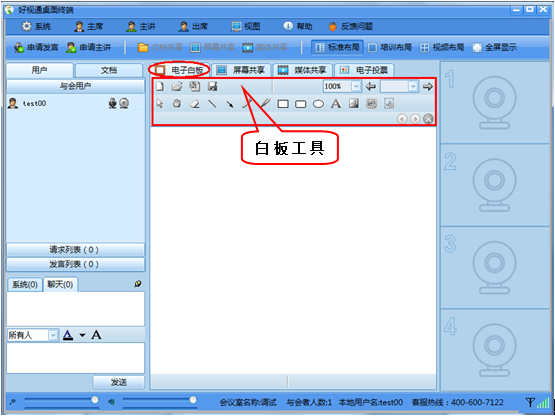Screen dimensions: 555x417
Task: Switch to 培训布局 layout
Action: [x=390, y=47]
